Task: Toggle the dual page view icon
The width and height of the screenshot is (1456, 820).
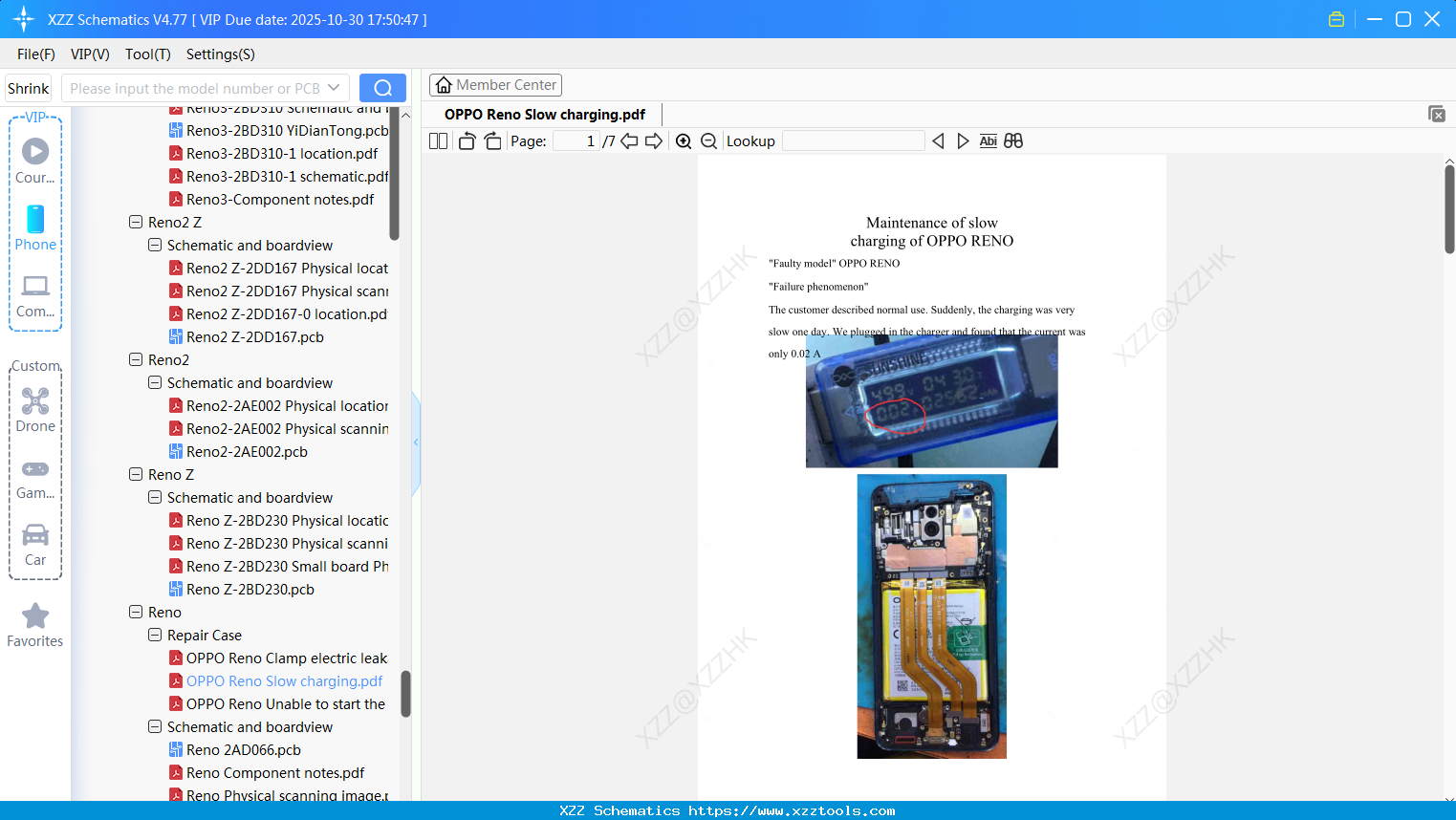Action: 438,141
